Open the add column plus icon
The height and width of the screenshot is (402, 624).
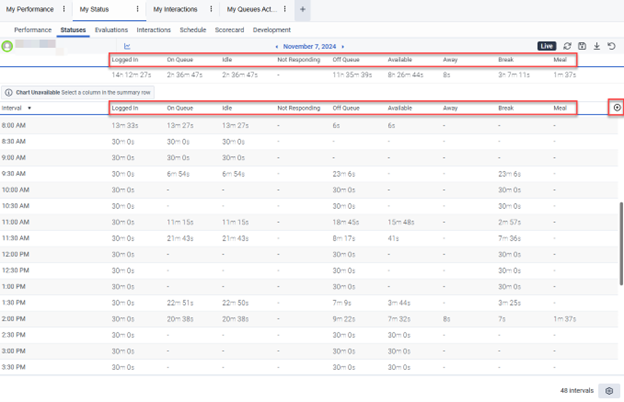tap(616, 107)
